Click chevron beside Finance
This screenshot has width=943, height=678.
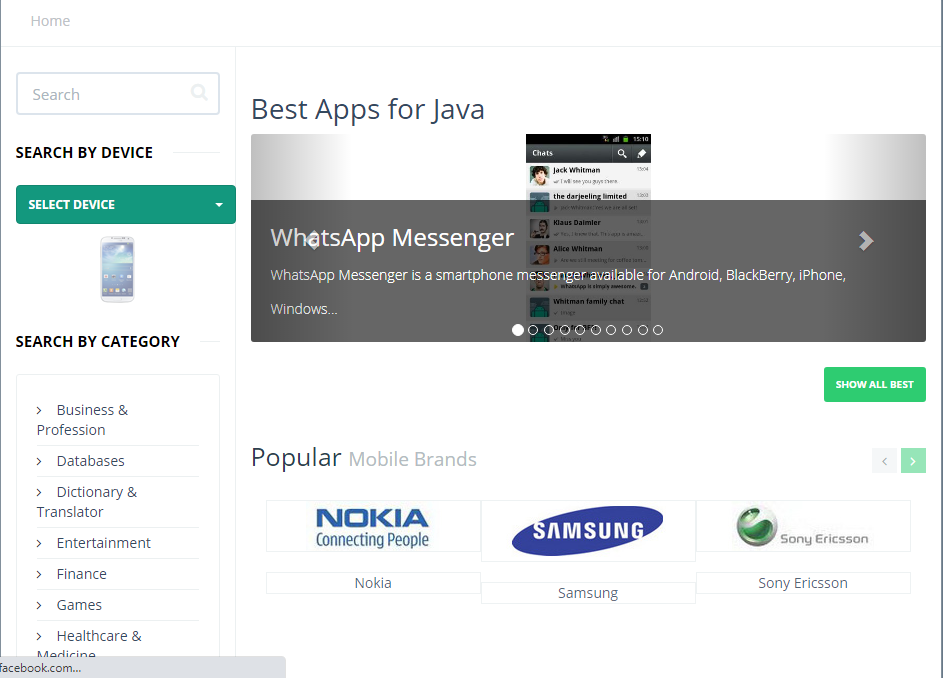(39, 575)
